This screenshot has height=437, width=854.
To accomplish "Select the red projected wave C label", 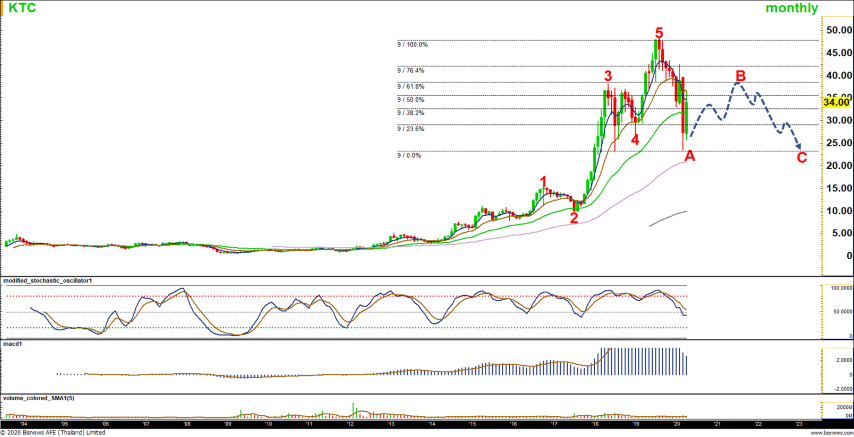I will pyautogui.click(x=801, y=156).
